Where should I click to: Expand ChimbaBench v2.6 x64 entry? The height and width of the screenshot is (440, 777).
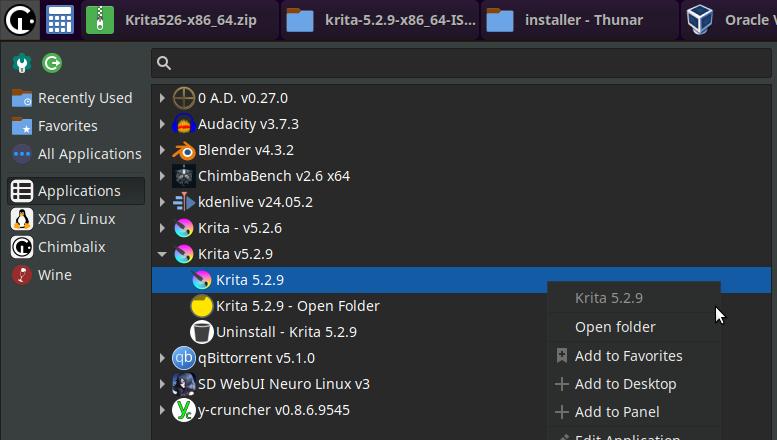pyautogui.click(x=162, y=176)
